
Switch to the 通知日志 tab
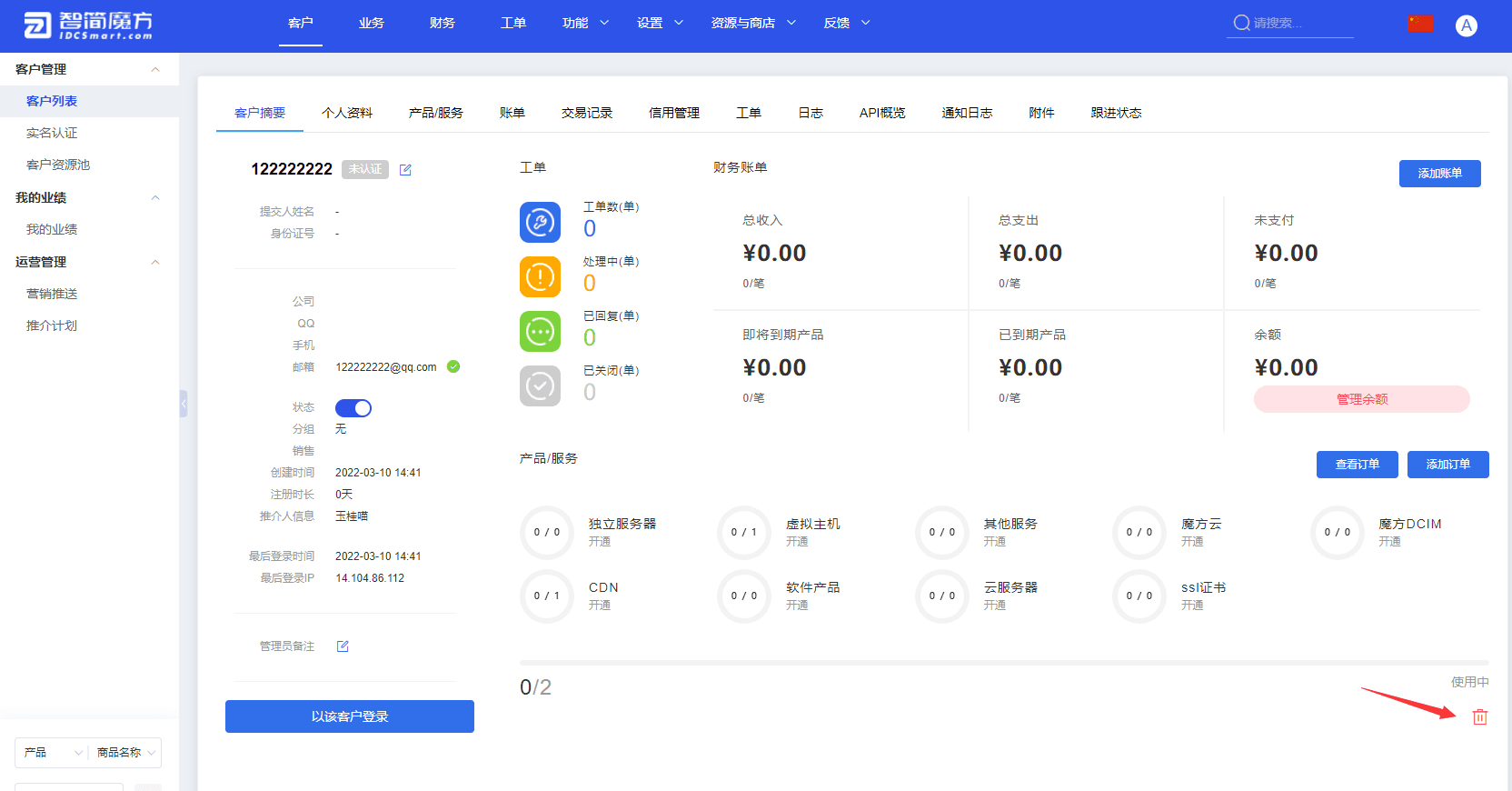click(967, 113)
